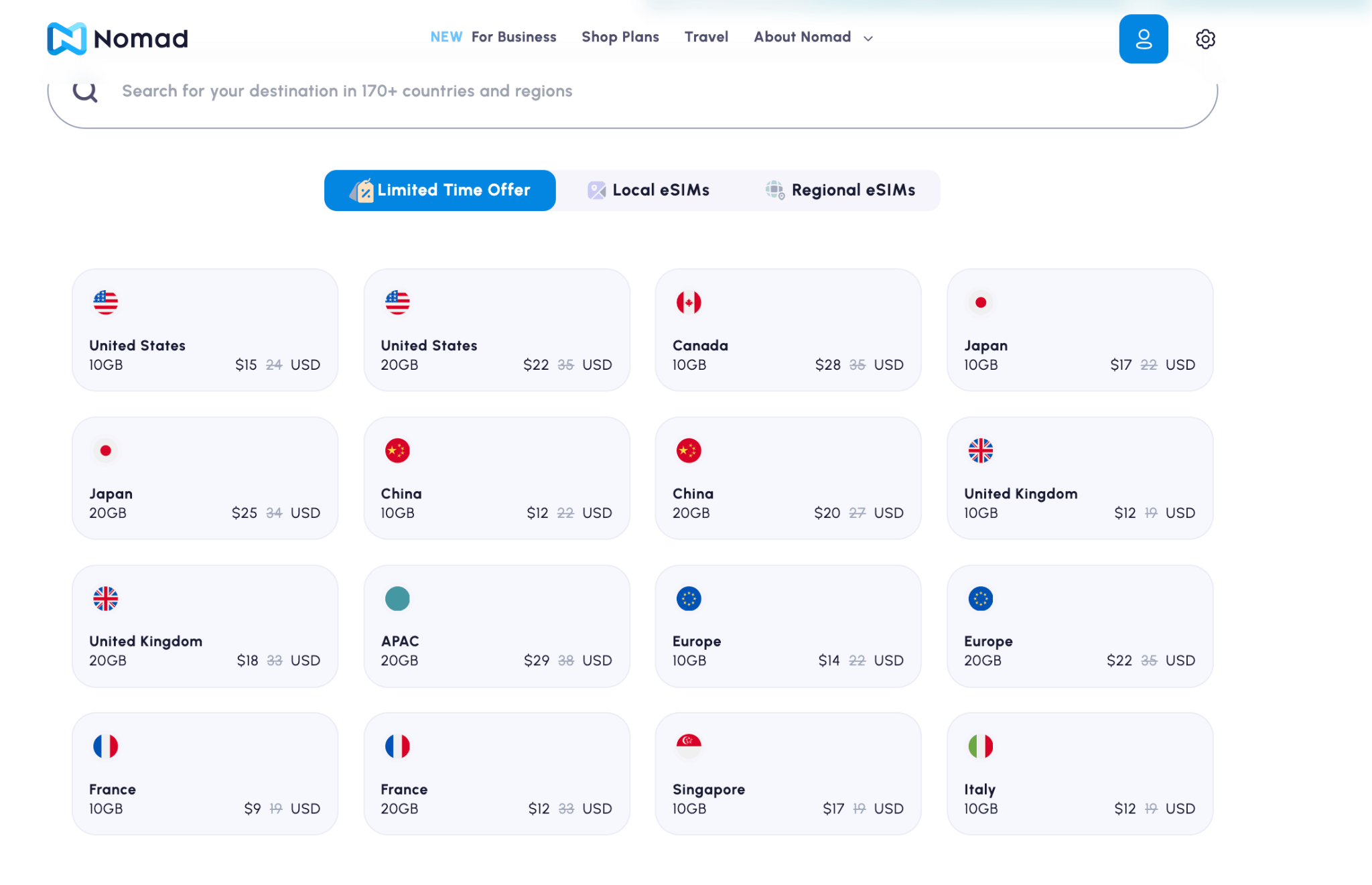This screenshot has height=885, width=1372.
Task: Select the Japan 10GB price $17
Action: [1121, 365]
